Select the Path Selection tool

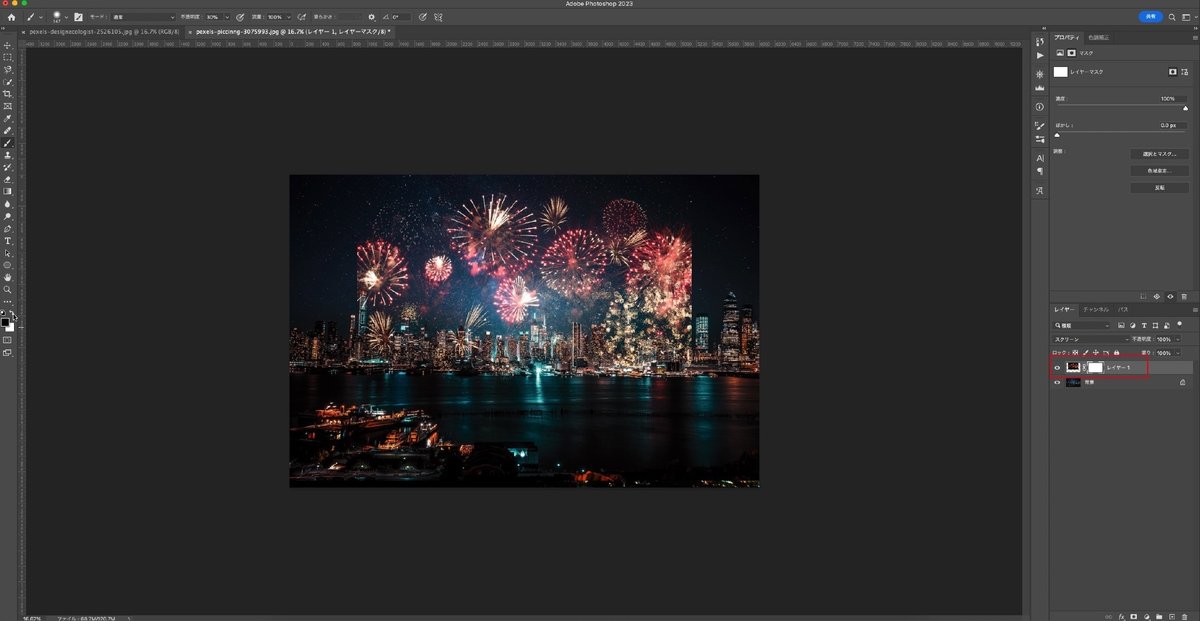click(x=8, y=253)
